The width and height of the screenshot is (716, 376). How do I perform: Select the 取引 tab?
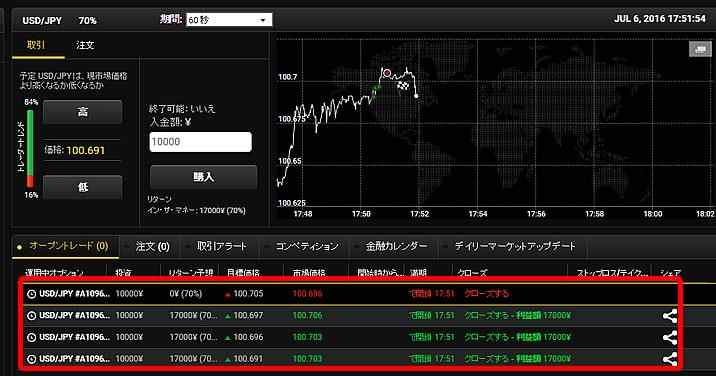coord(36,45)
